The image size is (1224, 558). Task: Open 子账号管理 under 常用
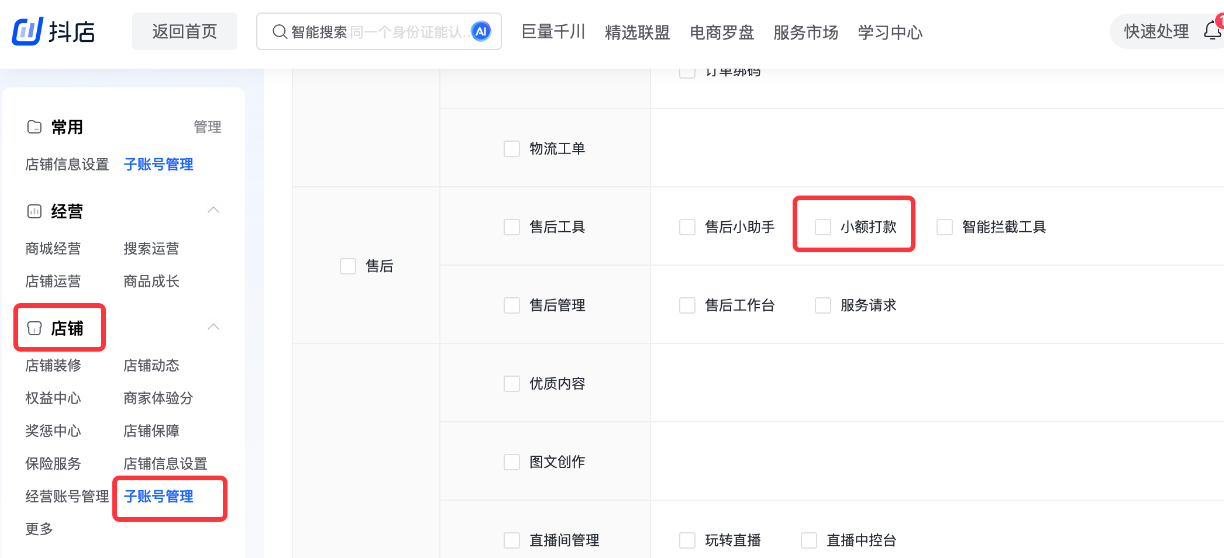(x=158, y=165)
